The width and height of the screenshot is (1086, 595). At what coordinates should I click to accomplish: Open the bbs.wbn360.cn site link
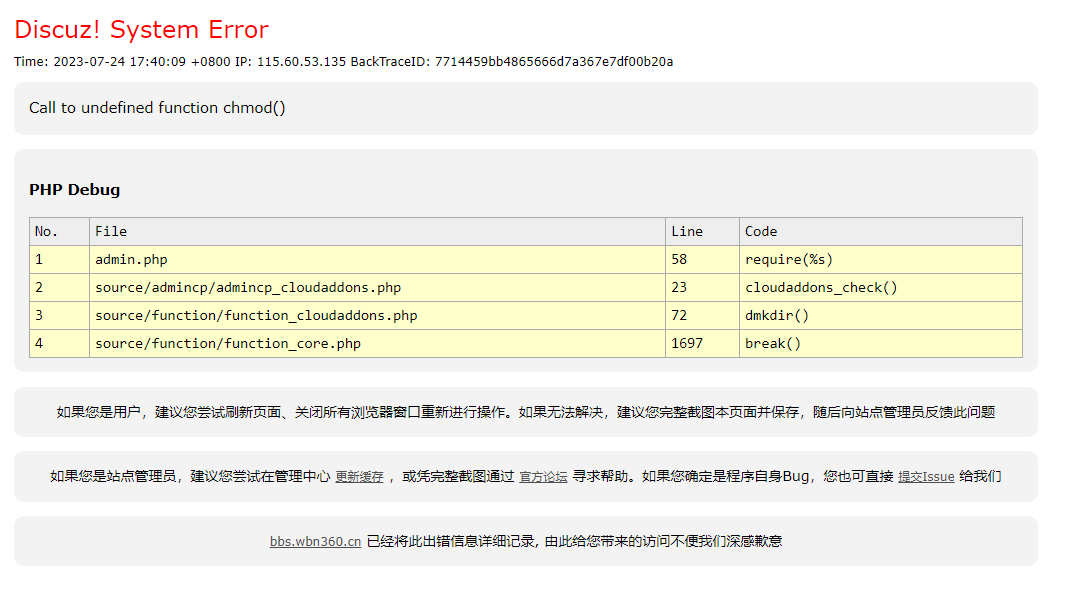click(x=315, y=541)
